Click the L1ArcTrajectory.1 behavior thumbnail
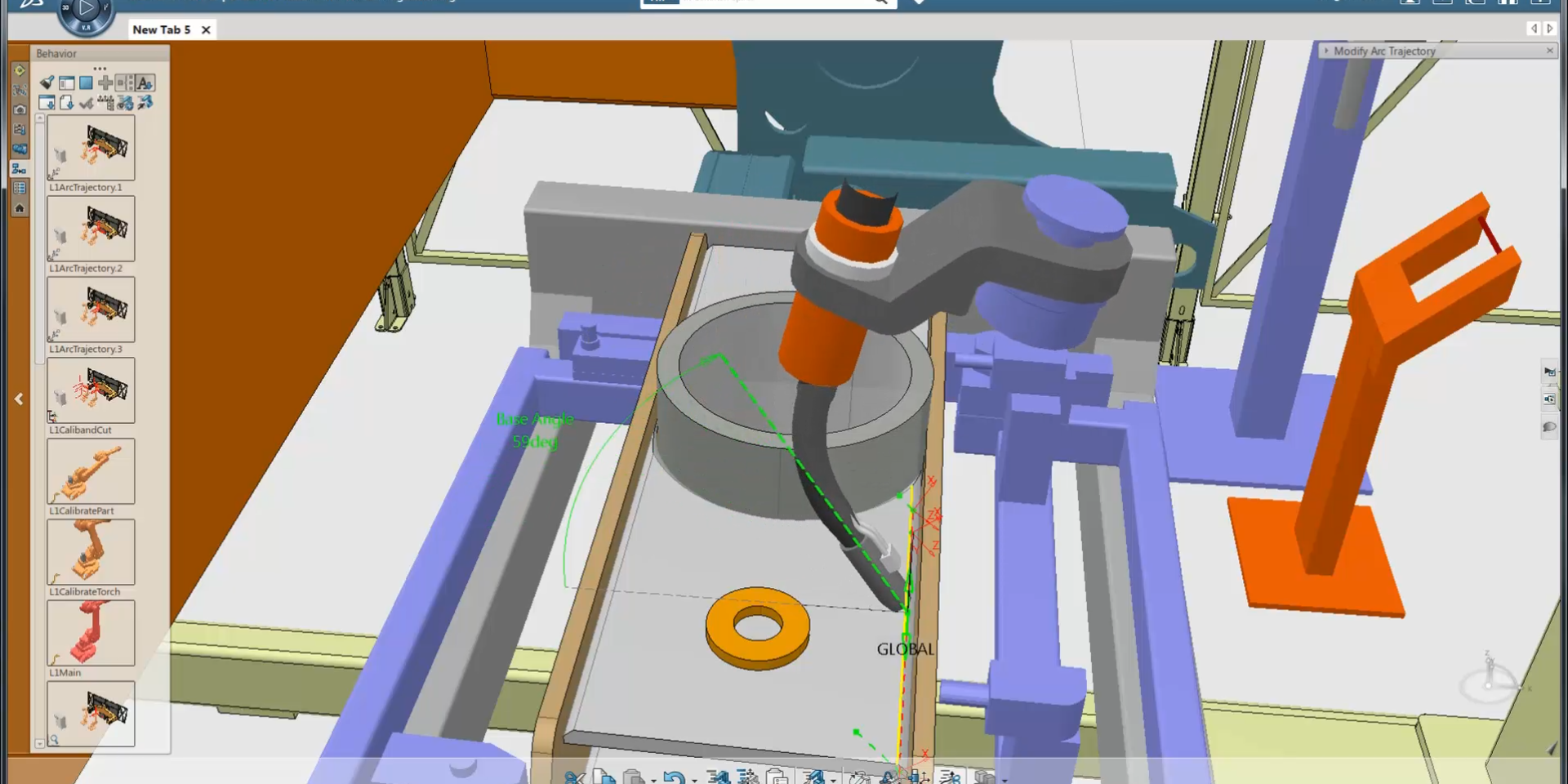 pyautogui.click(x=91, y=148)
